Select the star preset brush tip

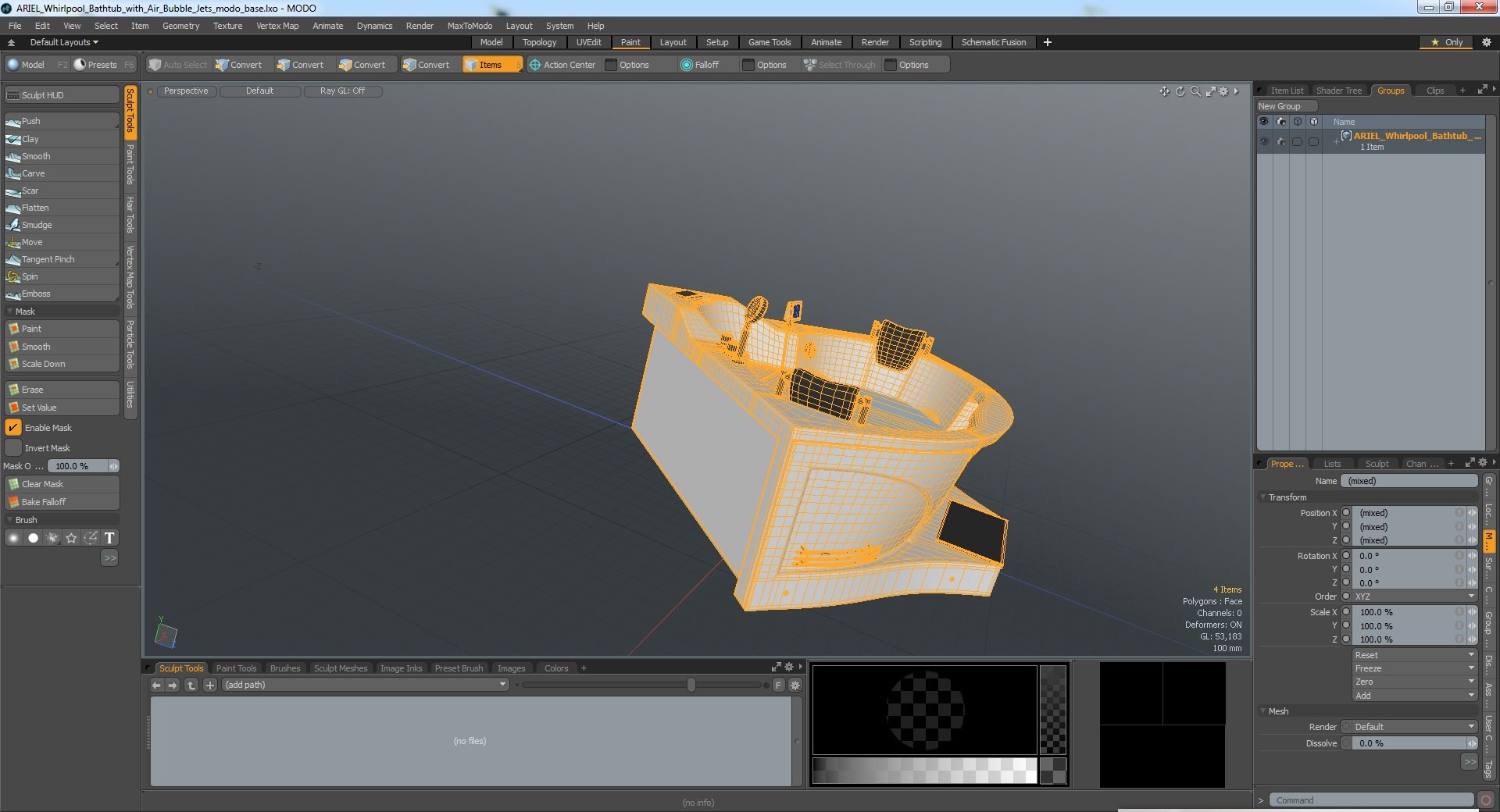pyautogui.click(x=71, y=538)
